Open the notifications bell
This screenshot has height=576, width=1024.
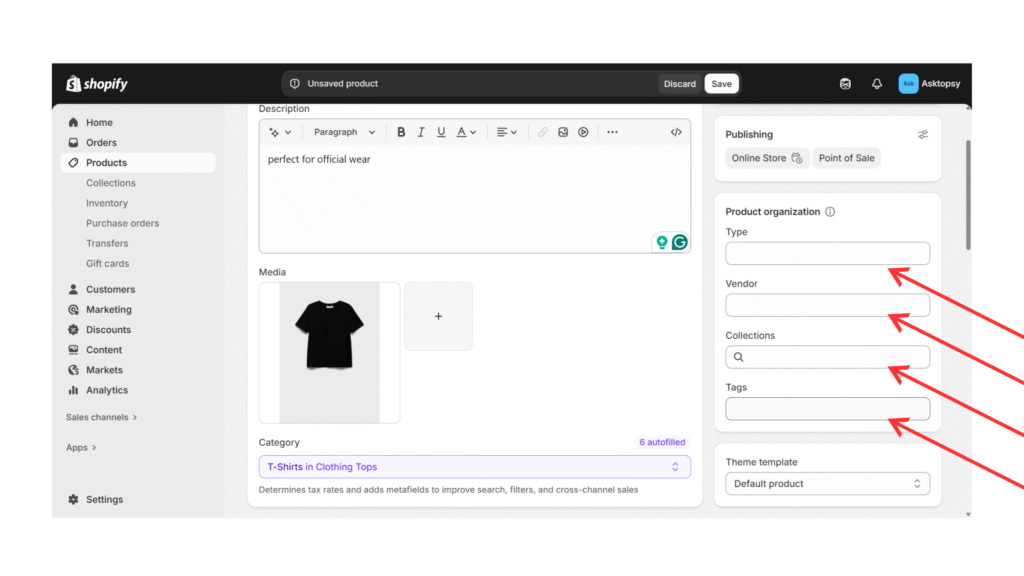(x=877, y=84)
